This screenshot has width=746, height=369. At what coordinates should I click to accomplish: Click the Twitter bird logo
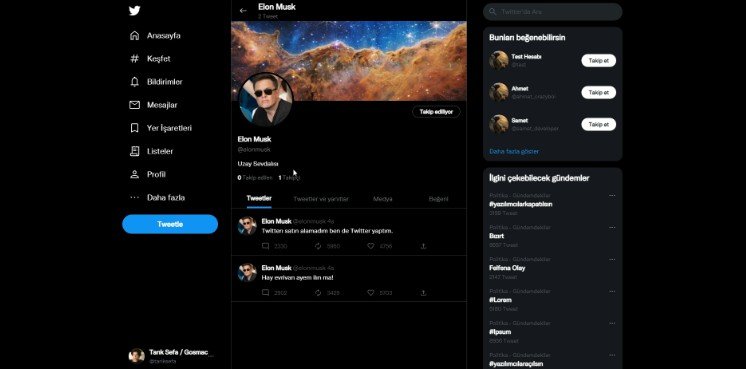click(x=135, y=10)
